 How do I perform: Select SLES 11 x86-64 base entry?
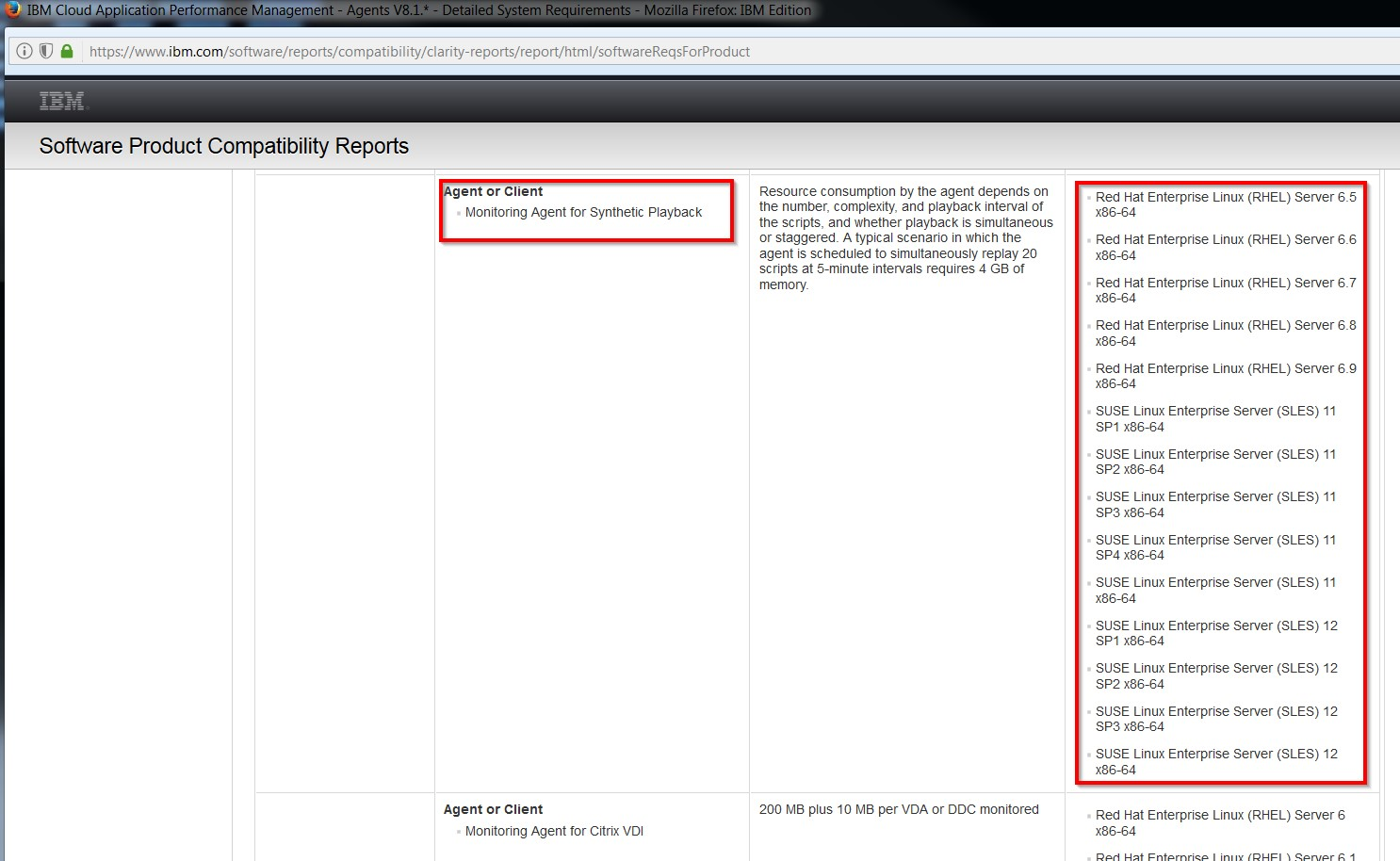tap(1215, 591)
